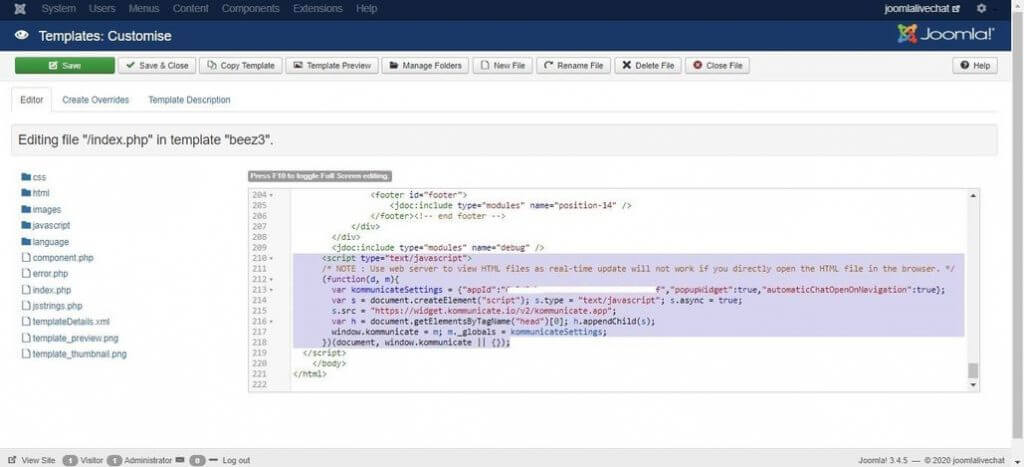This screenshot has height=467, width=1024.
Task: Open the Content menu
Action: click(x=191, y=9)
